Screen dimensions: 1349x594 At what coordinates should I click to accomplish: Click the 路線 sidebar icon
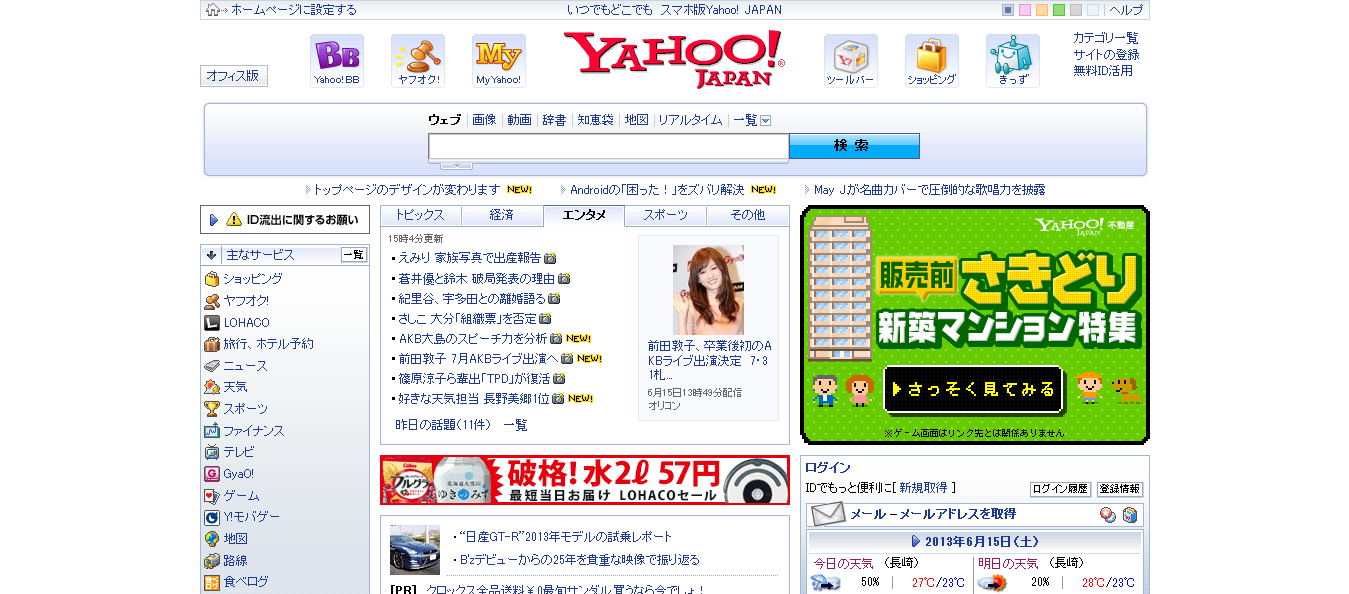212,561
